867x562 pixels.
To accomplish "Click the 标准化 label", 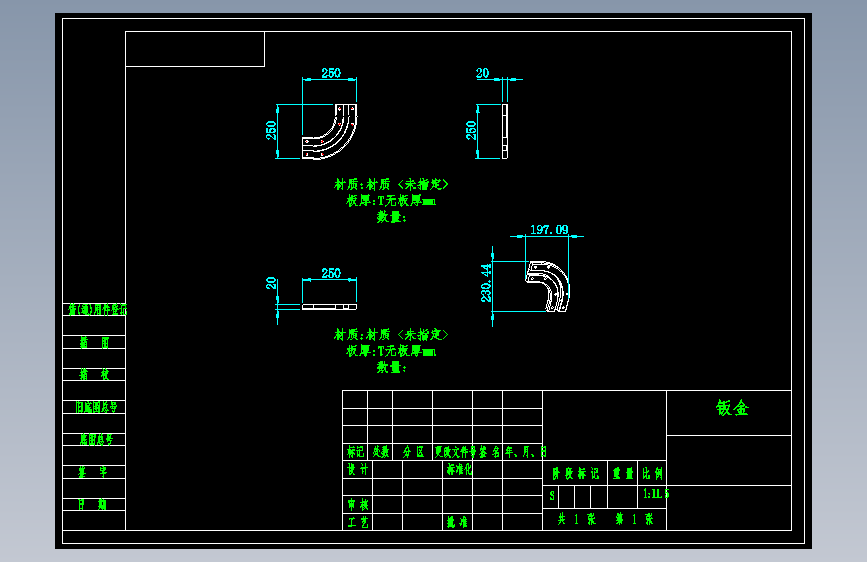I will pos(459,470).
